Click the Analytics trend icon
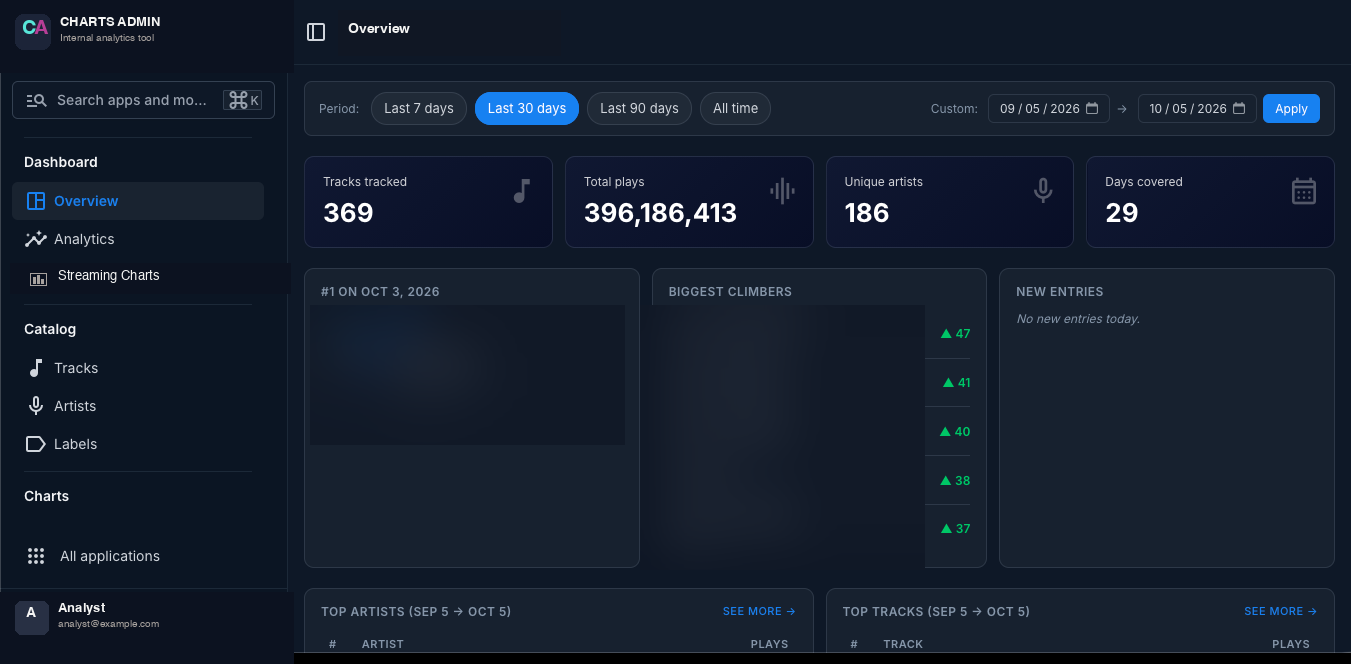Viewport: 1351px width, 664px height. point(36,239)
